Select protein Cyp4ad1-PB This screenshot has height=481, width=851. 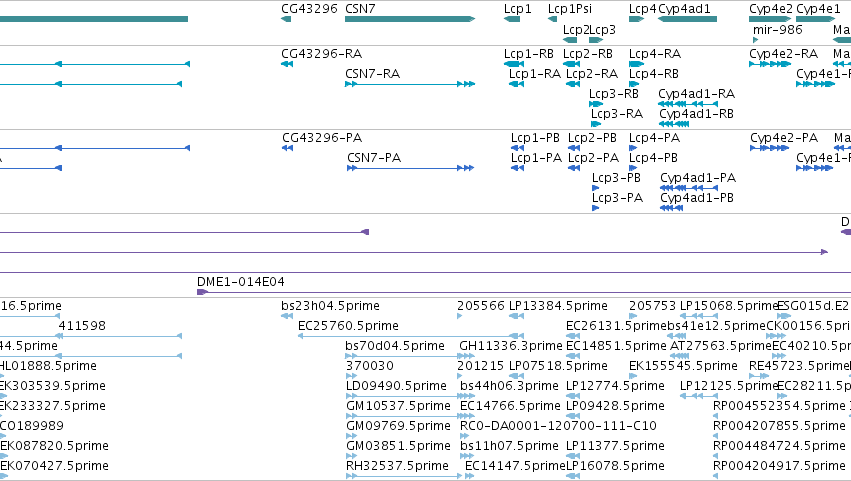coord(697,198)
